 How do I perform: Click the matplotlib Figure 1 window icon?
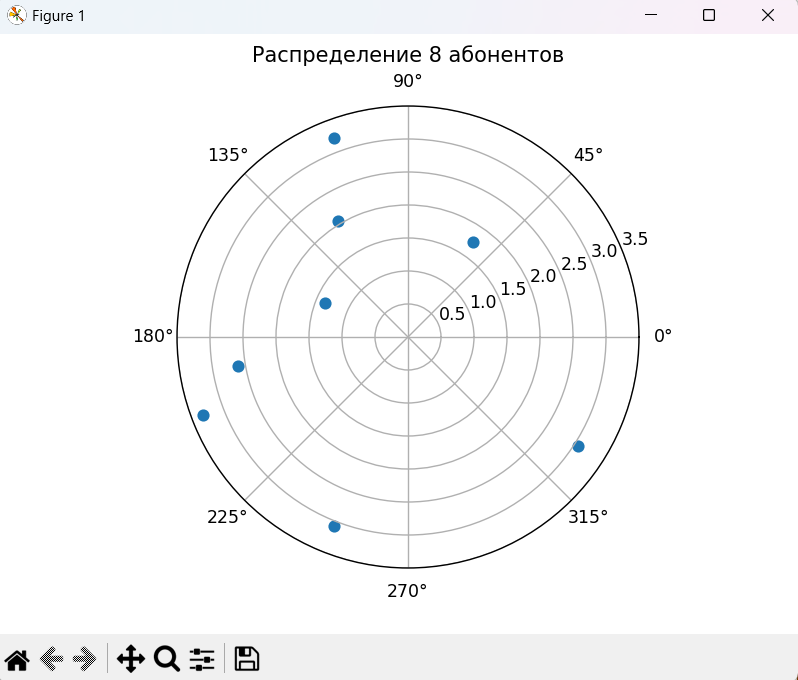coord(16,16)
